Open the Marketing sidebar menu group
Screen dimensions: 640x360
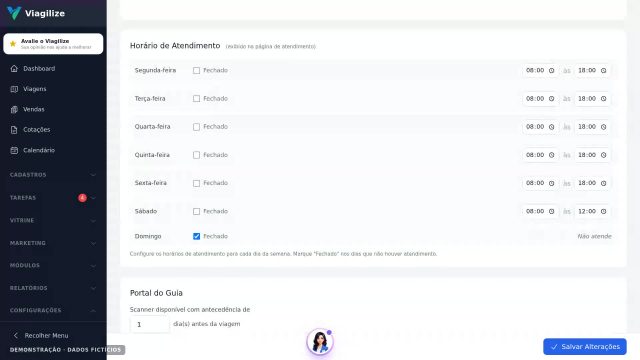pos(53,243)
